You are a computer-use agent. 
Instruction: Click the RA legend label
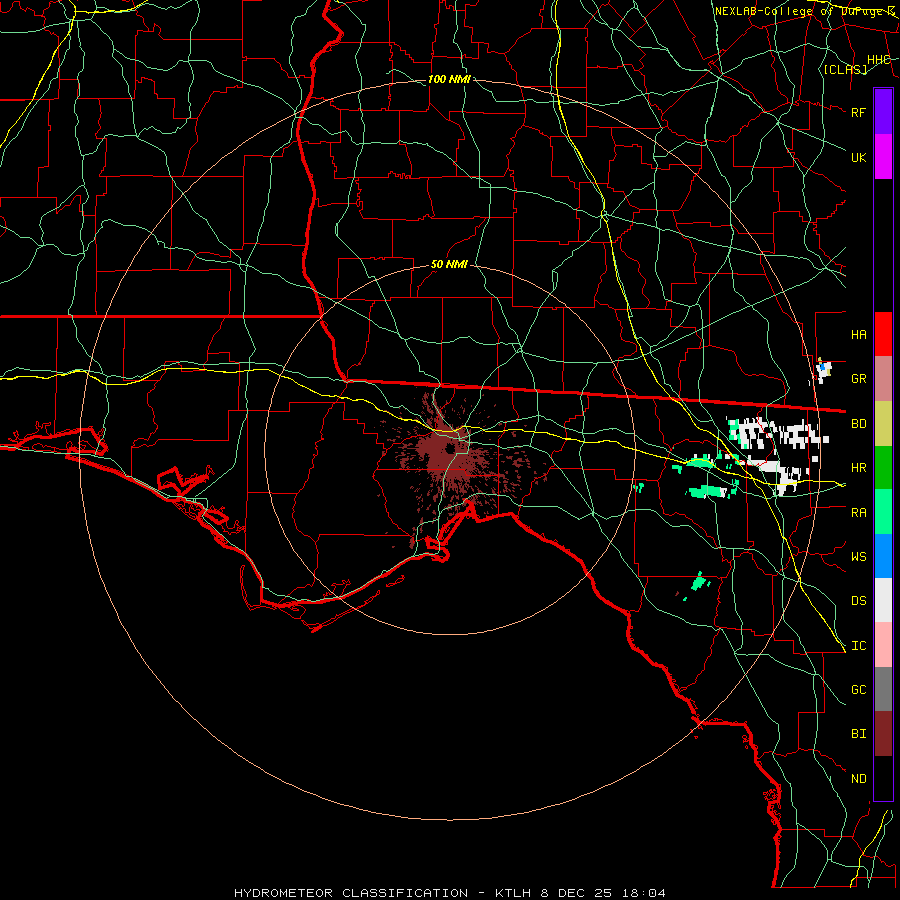[859, 513]
